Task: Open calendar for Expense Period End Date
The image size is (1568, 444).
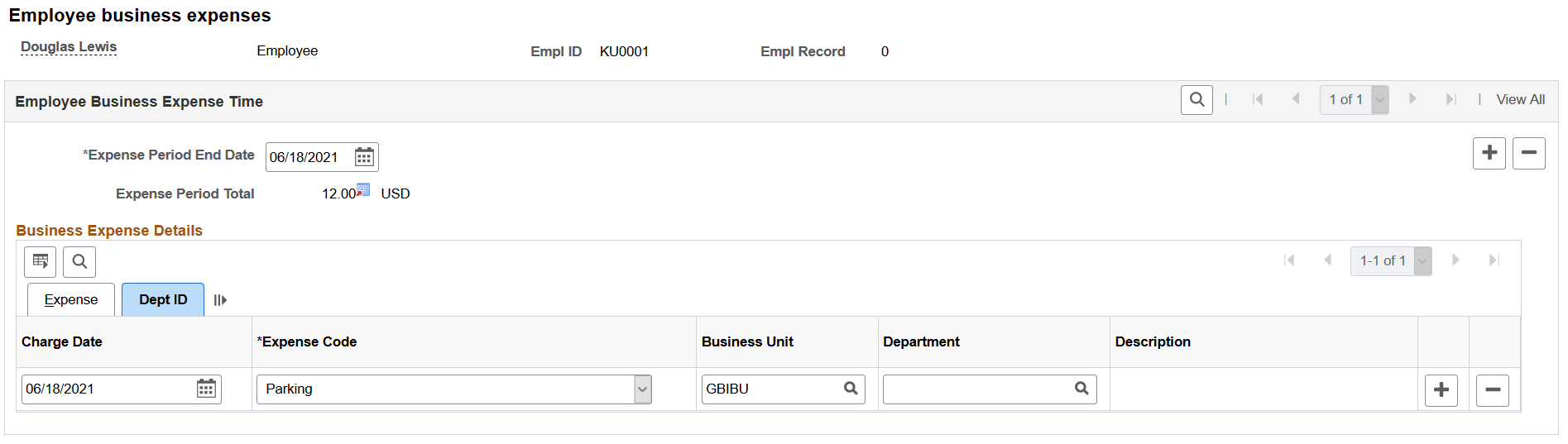Action: point(364,157)
